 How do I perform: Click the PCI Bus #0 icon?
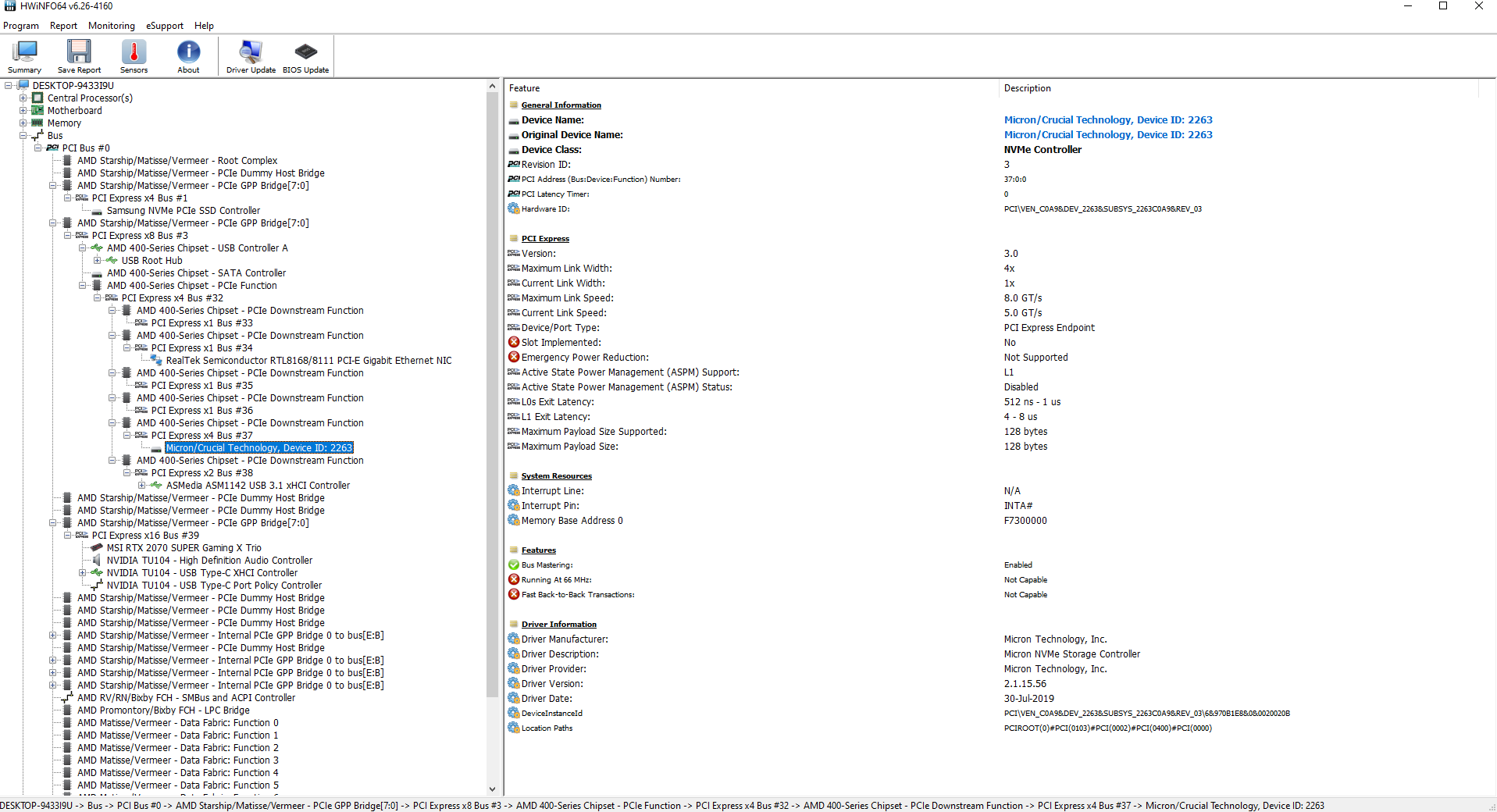(x=52, y=148)
